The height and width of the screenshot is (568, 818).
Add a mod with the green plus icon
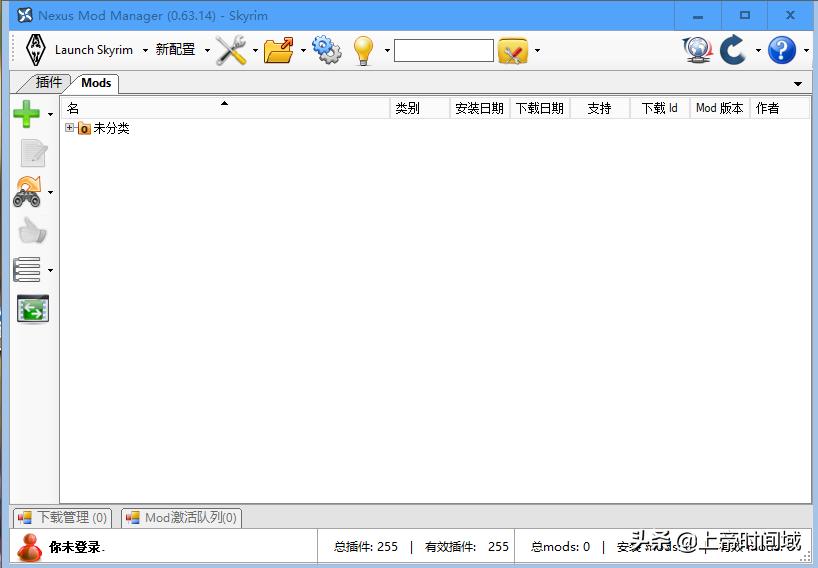[x=26, y=114]
